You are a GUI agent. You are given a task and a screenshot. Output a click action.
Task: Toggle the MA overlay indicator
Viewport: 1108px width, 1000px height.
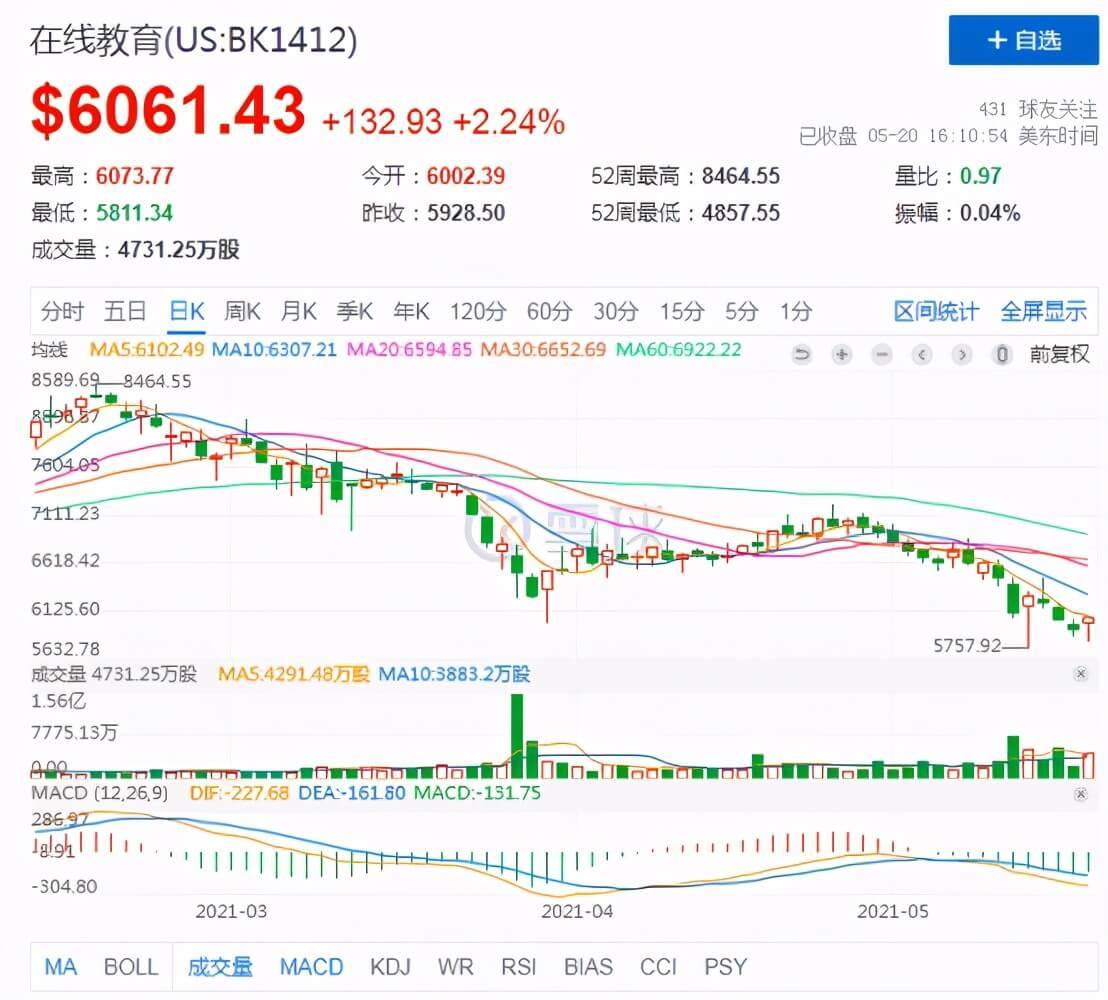tap(60, 966)
